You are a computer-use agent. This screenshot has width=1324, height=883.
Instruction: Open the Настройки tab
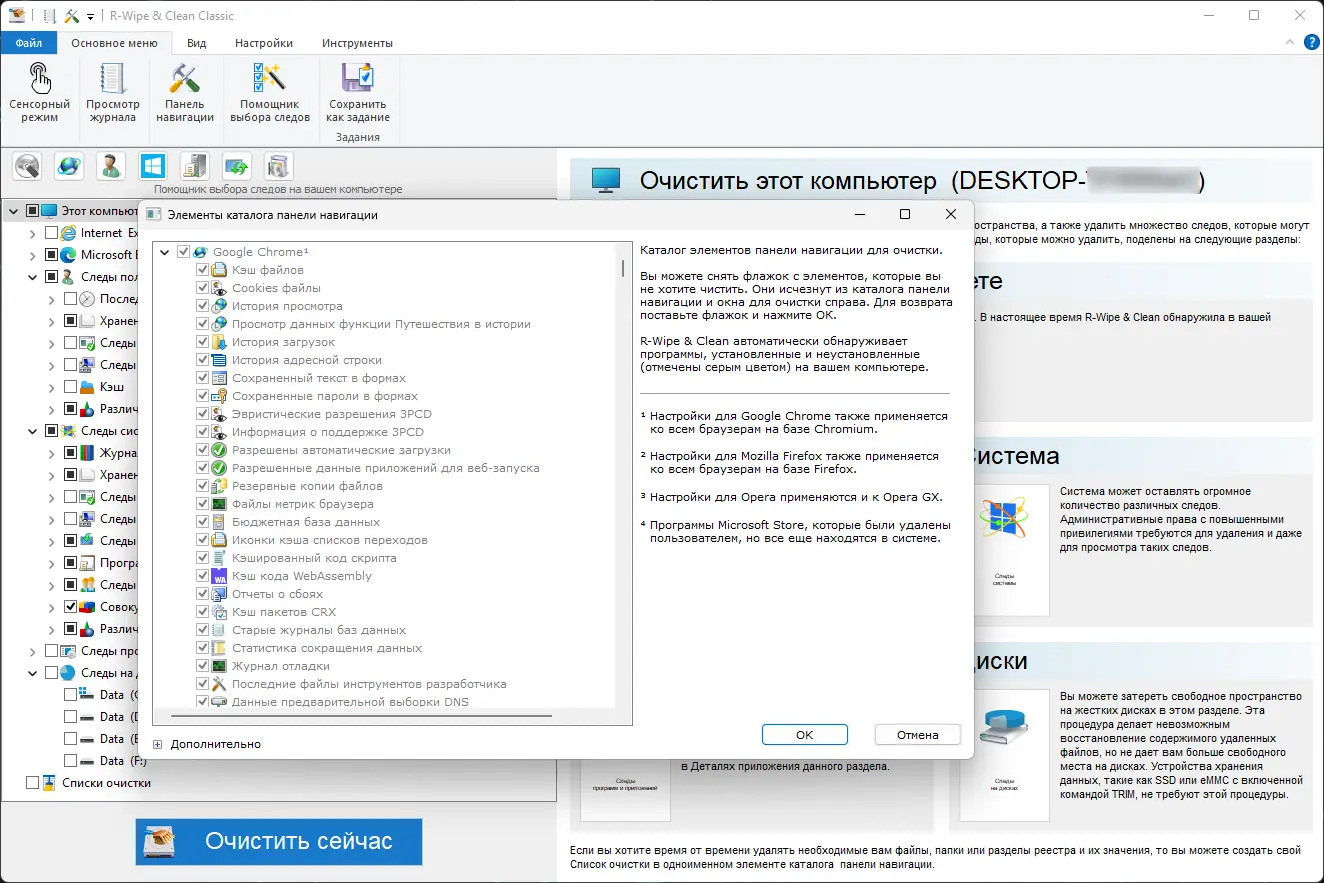(x=264, y=43)
